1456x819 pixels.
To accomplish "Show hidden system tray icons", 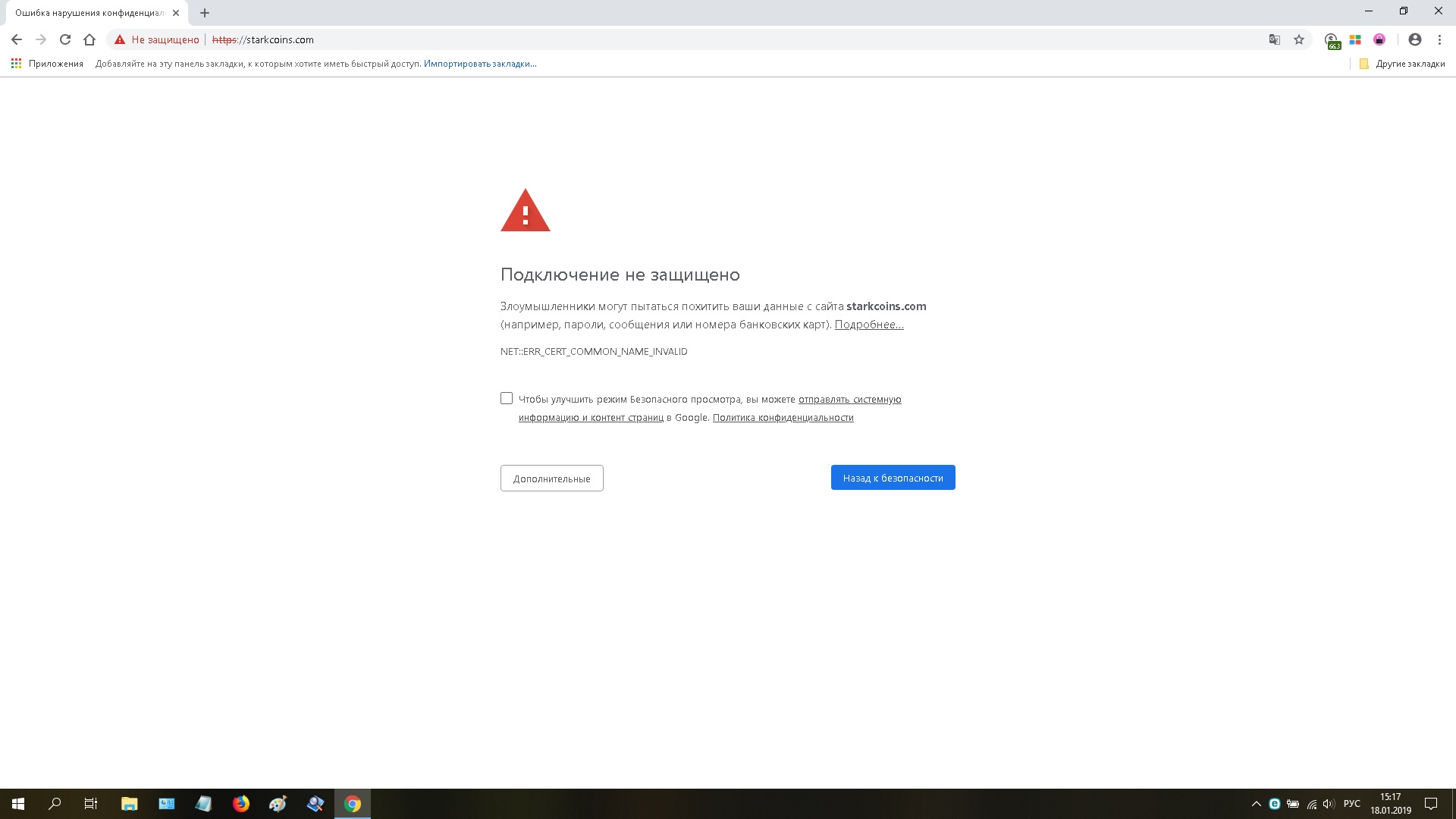I will [x=1256, y=804].
